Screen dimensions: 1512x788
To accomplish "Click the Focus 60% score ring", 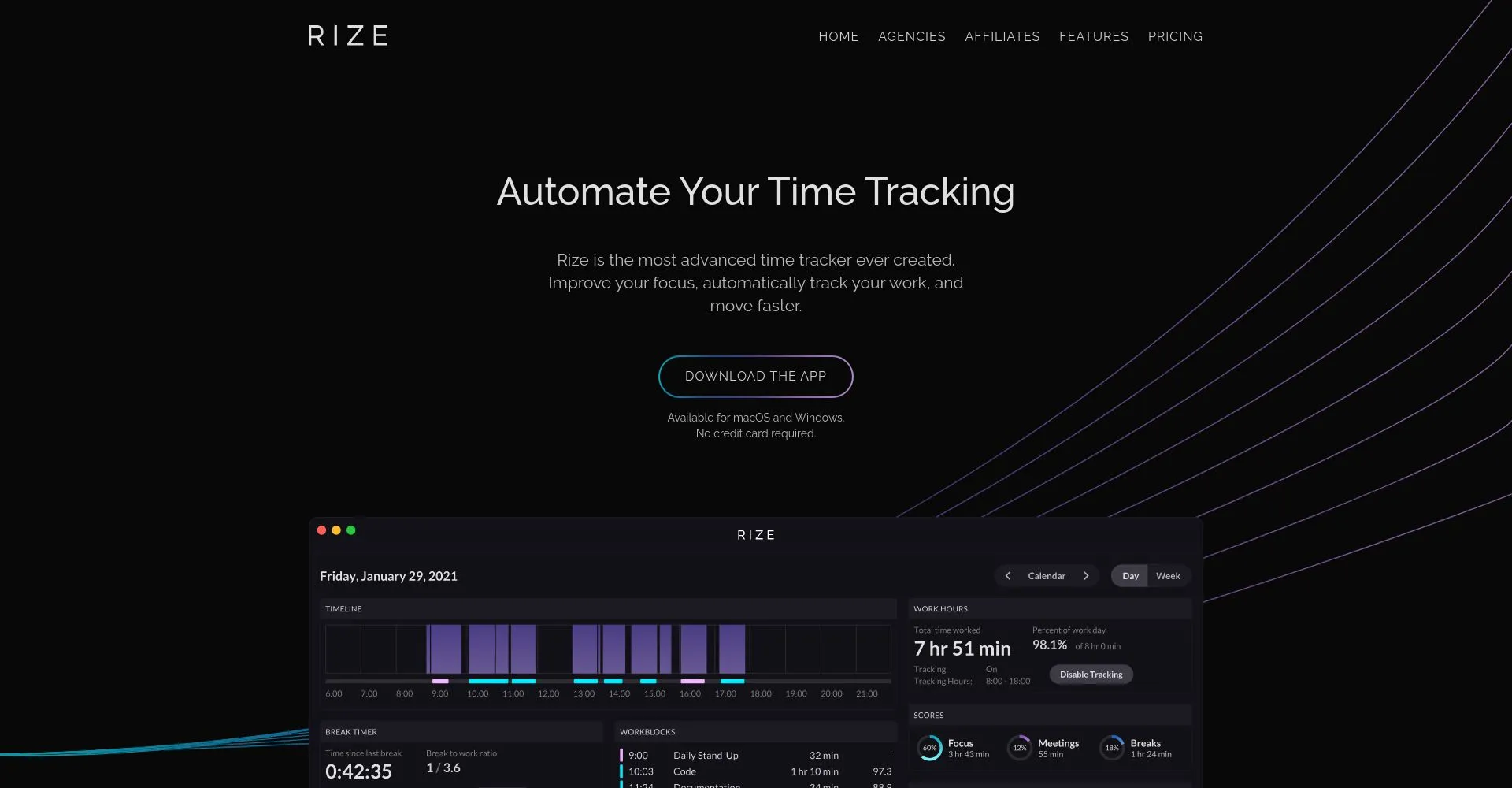I will (929, 748).
